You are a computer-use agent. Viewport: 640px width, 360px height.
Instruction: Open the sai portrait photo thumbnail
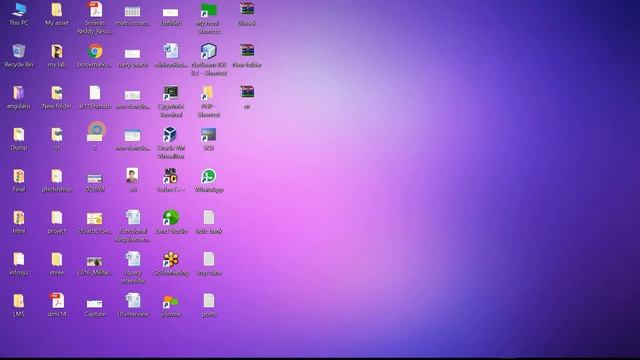(132, 176)
